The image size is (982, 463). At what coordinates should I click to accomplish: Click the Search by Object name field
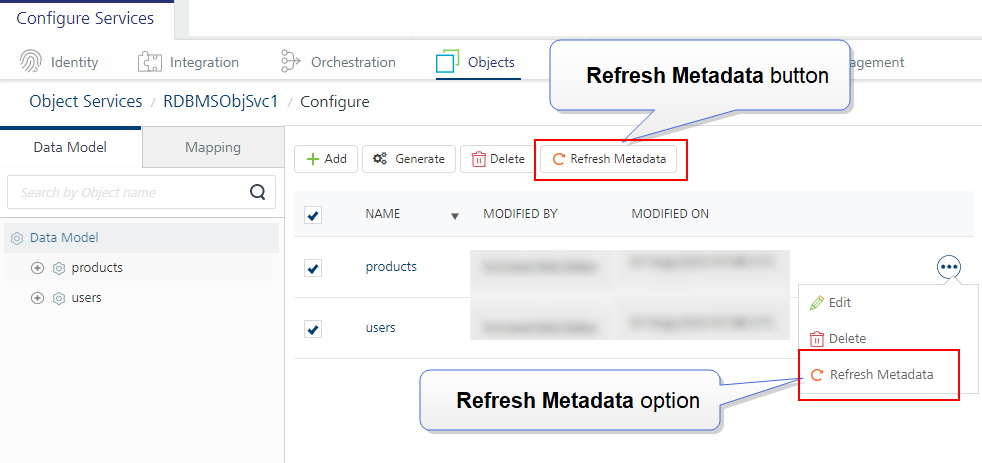pos(141,192)
